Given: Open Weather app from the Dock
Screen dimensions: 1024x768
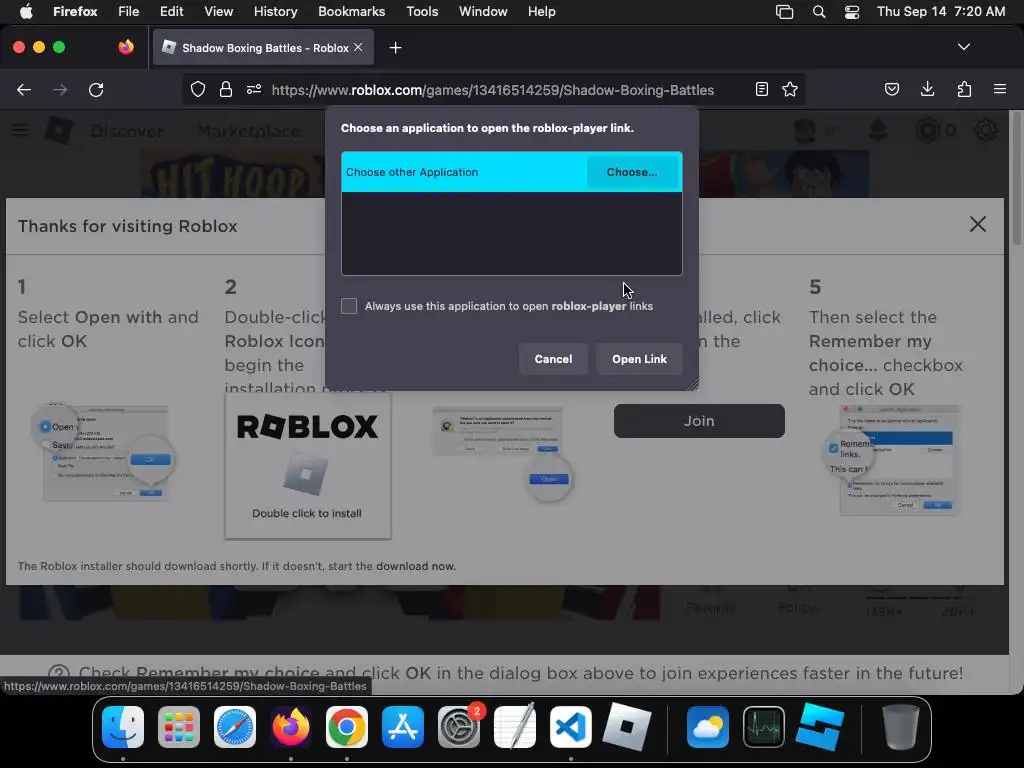Looking at the screenshot, I should [x=708, y=727].
